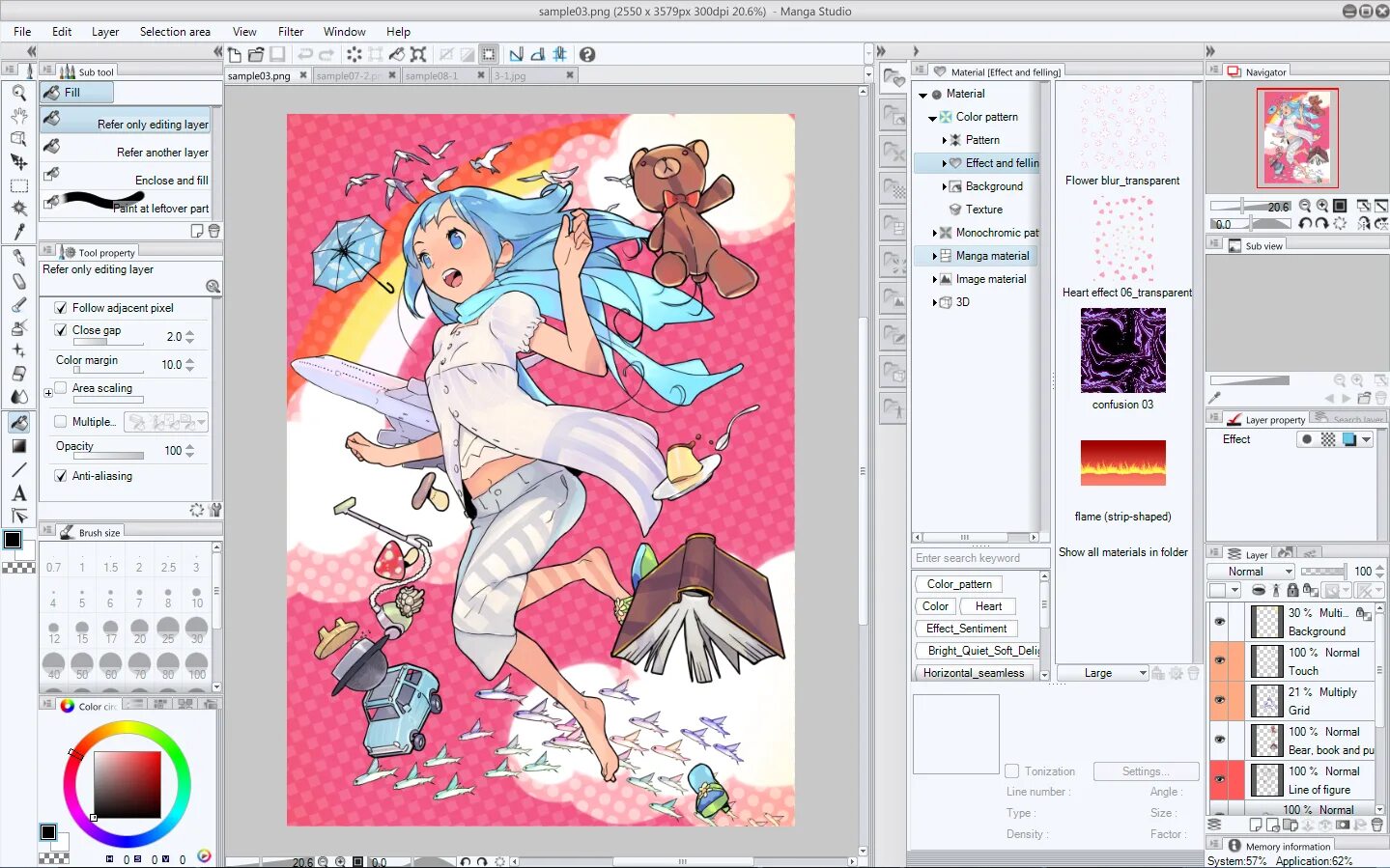The image size is (1390, 868).
Task: Open the Filter menu
Action: coord(291,32)
